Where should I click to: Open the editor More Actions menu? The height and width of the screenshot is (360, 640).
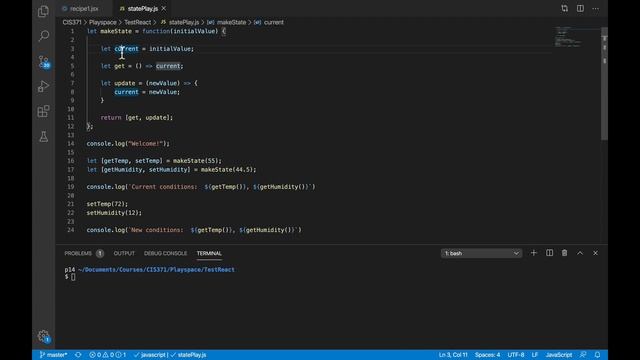tap(596, 9)
